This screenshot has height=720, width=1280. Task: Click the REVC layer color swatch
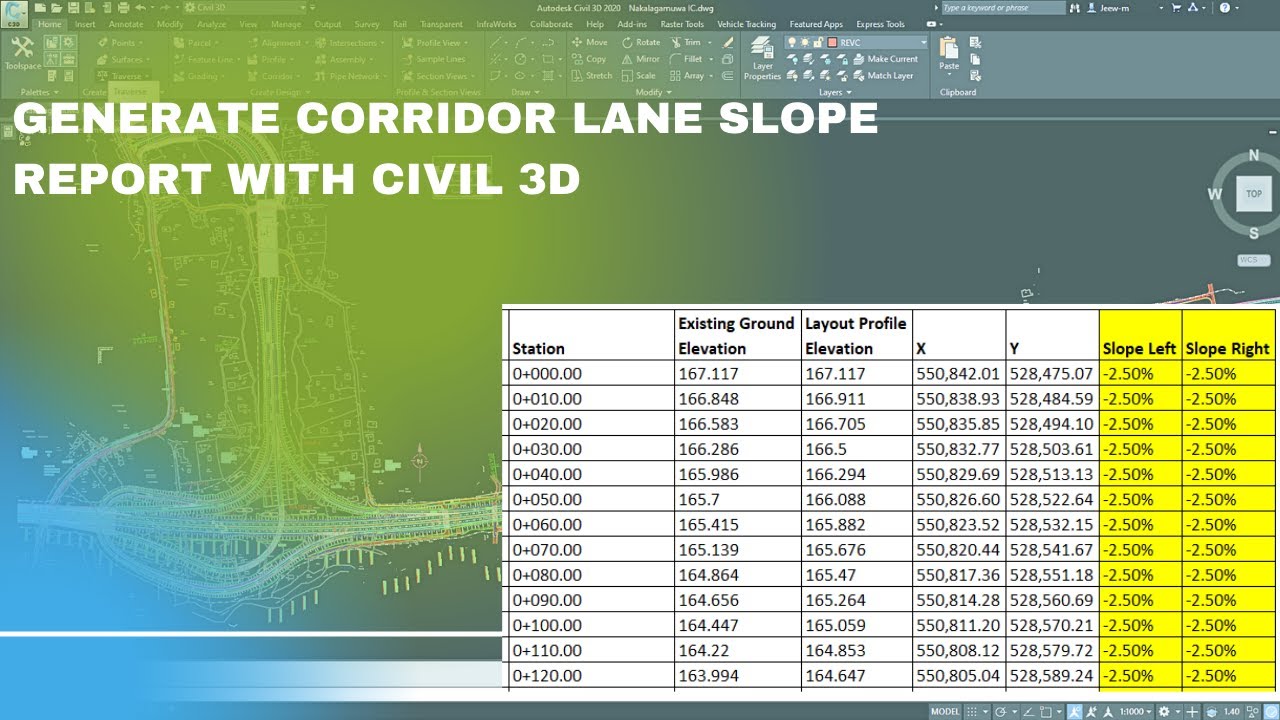(x=833, y=43)
